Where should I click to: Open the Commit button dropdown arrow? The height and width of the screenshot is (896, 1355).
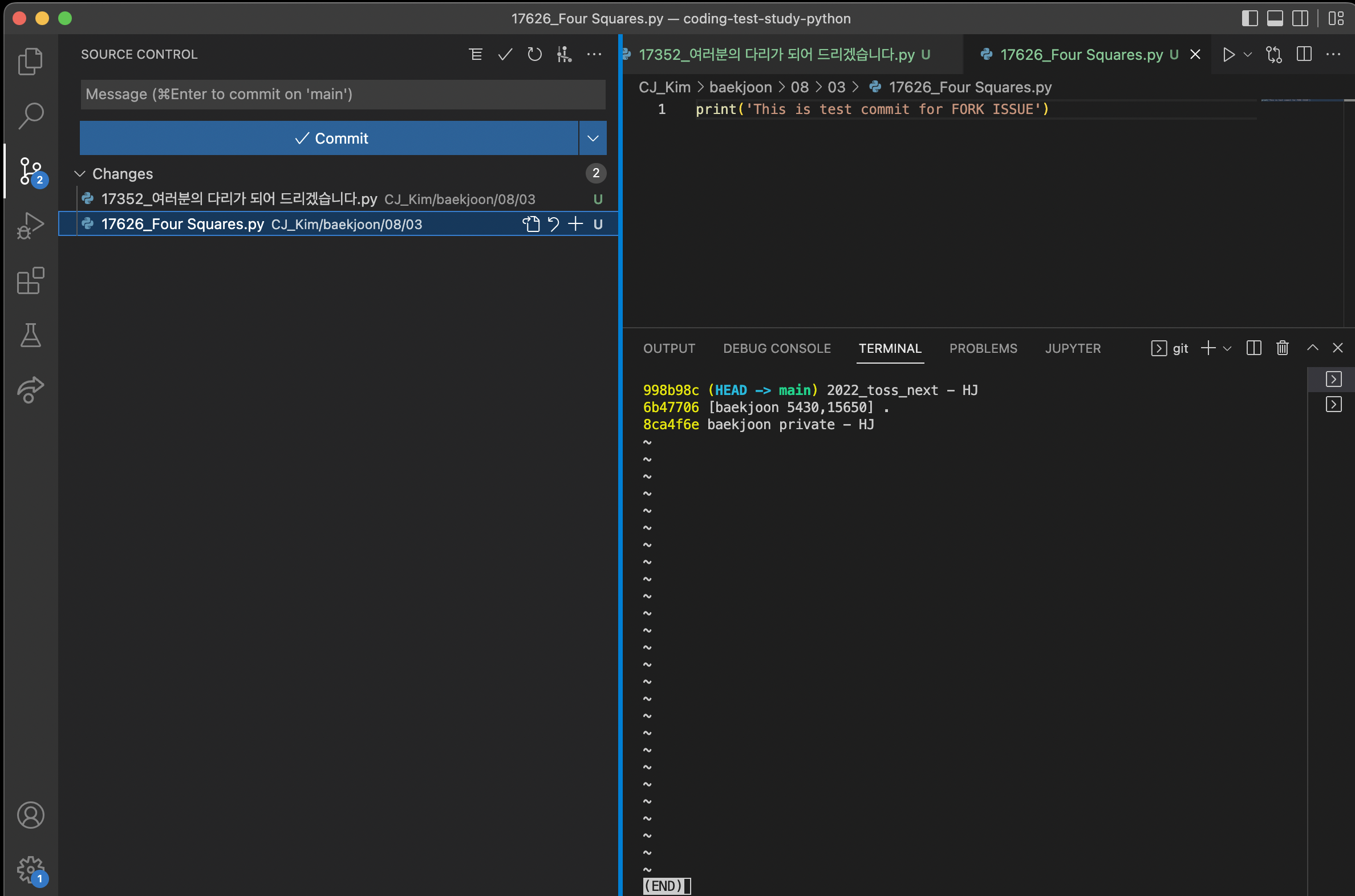click(x=593, y=139)
